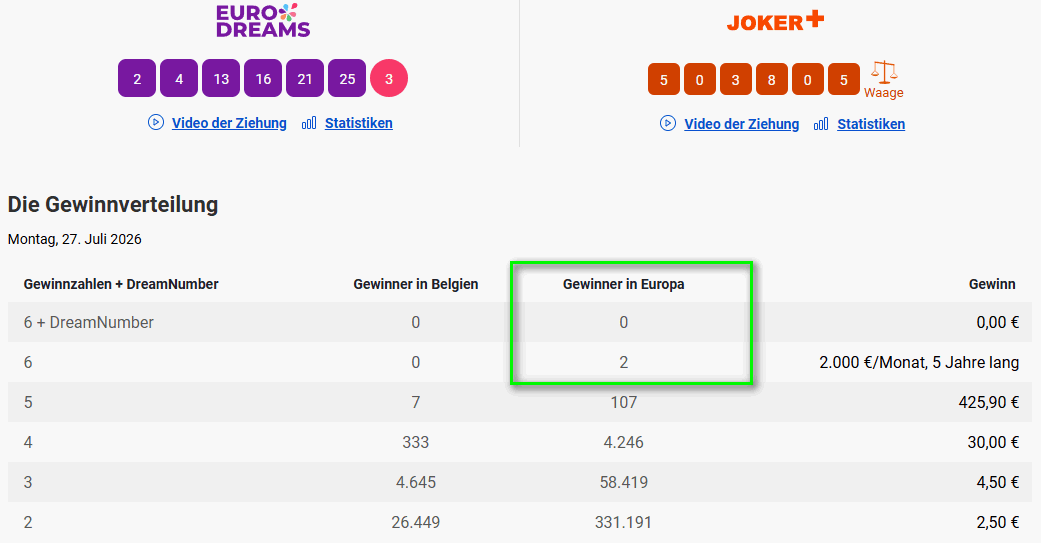Click the EuroDreams logo
The image size is (1041, 543).
pos(263,21)
